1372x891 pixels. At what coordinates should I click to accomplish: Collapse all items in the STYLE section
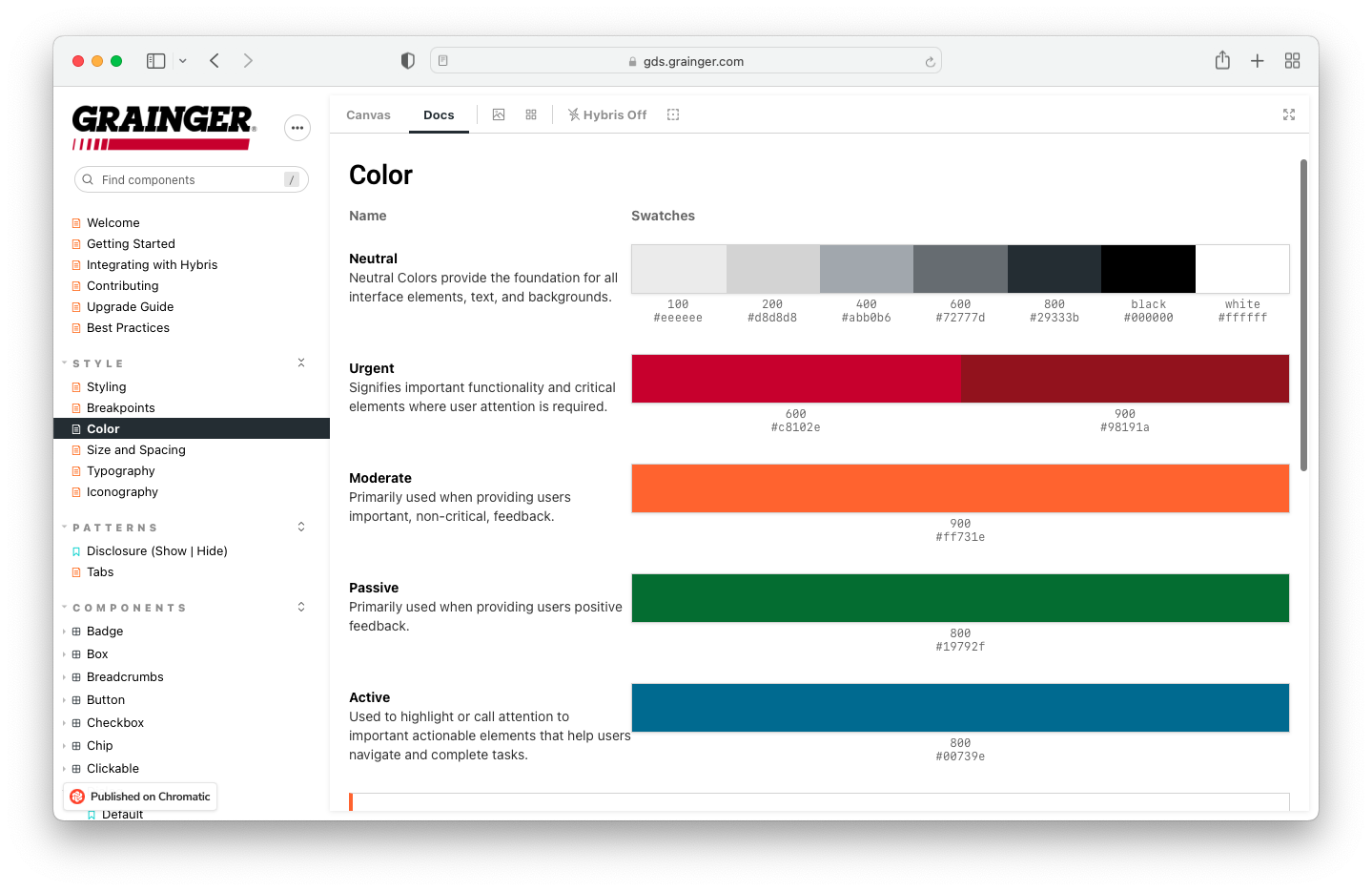point(301,363)
